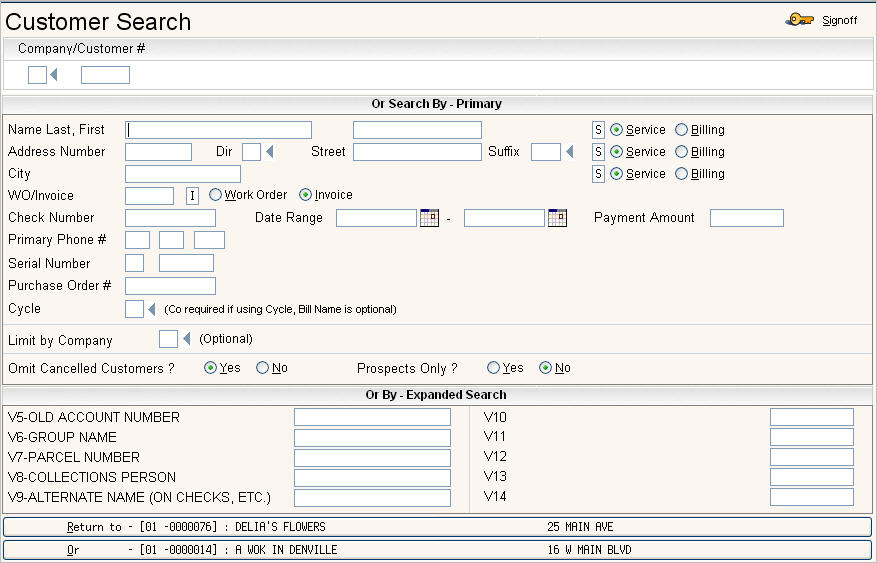877x563 pixels.
Task: Click the Purchase Order # field
Action: (171, 286)
